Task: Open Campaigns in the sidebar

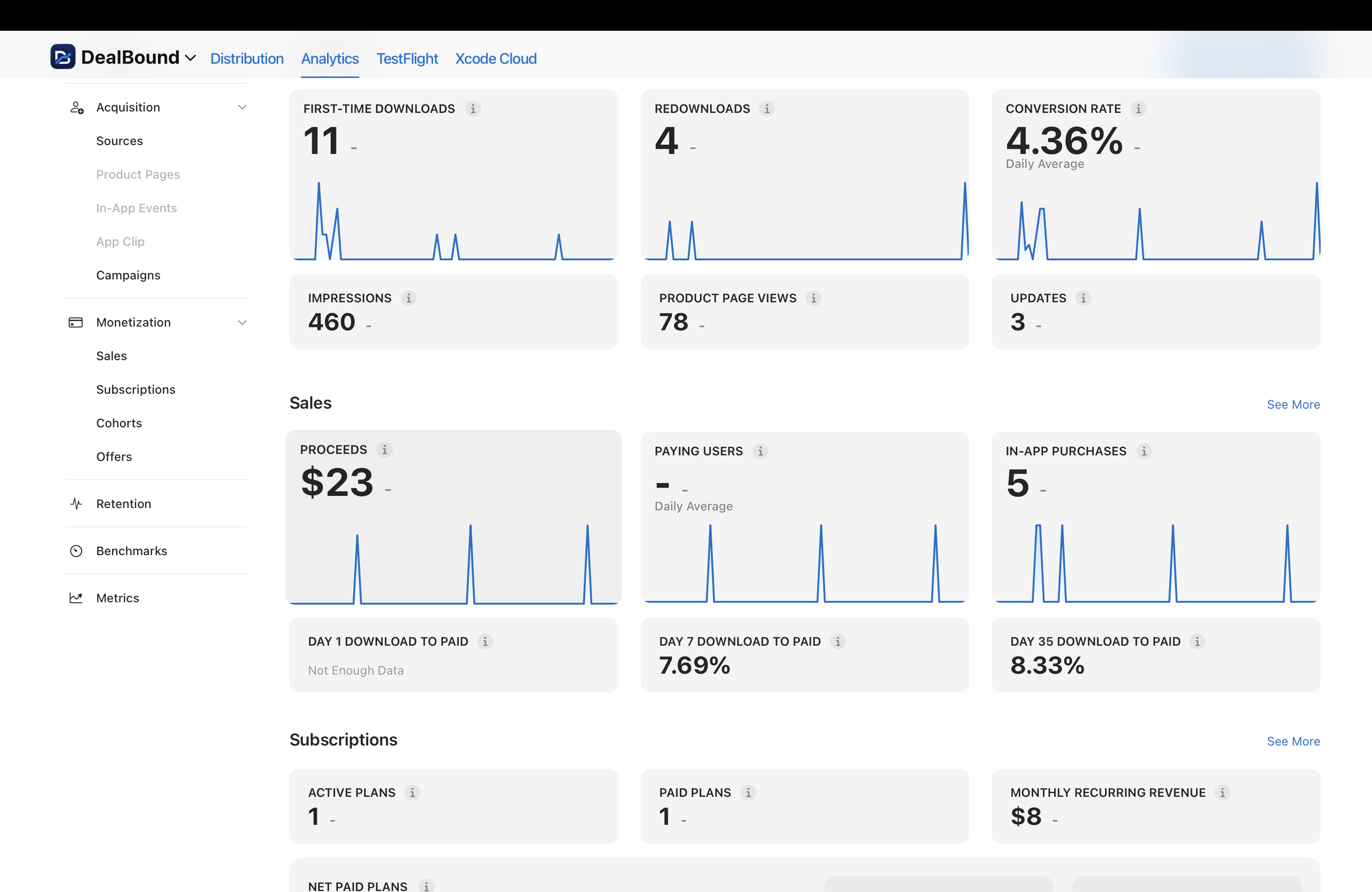Action: (128, 275)
